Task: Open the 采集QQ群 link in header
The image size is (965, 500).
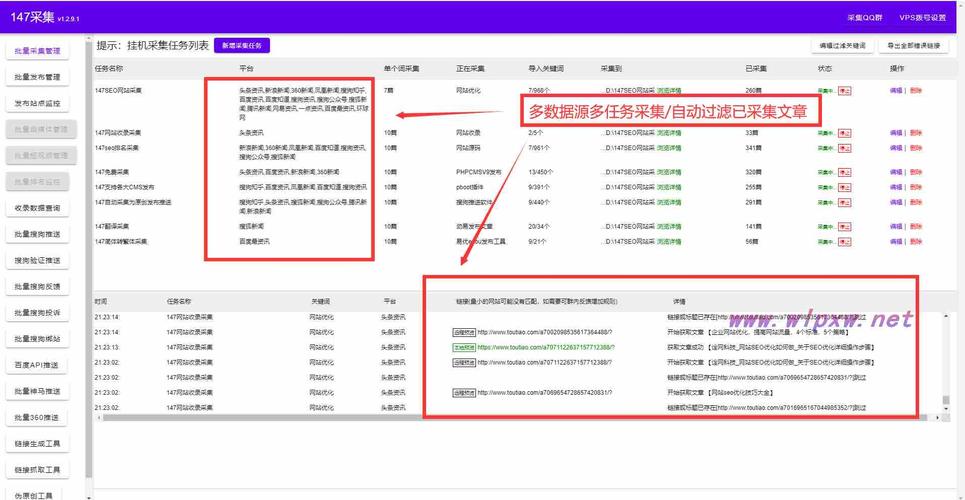Action: tap(865, 18)
